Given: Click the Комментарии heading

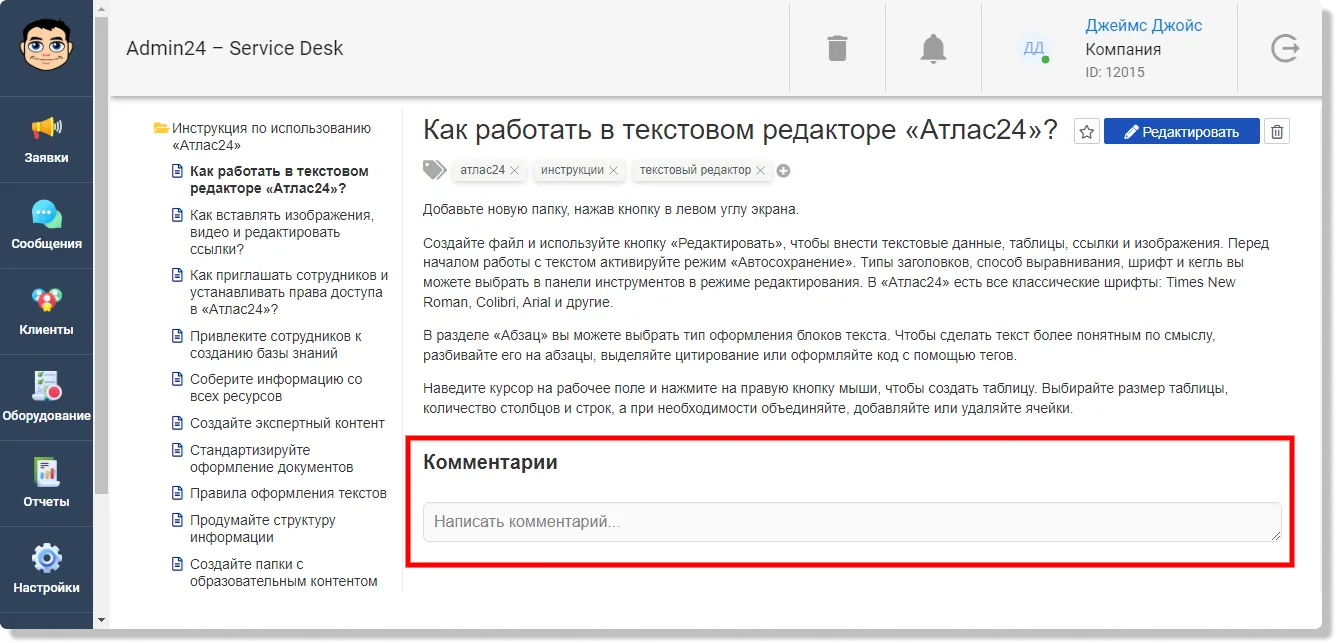Looking at the screenshot, I should (x=490, y=462).
